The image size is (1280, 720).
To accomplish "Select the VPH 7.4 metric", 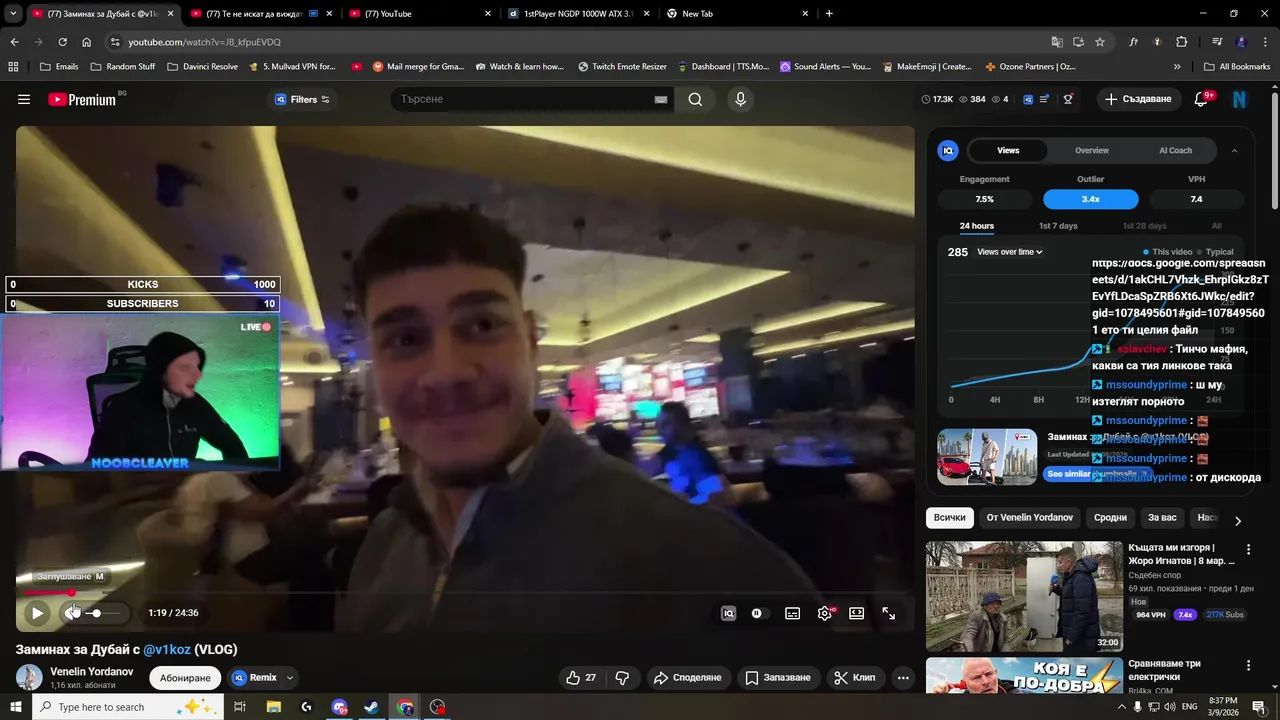I will 1196,199.
